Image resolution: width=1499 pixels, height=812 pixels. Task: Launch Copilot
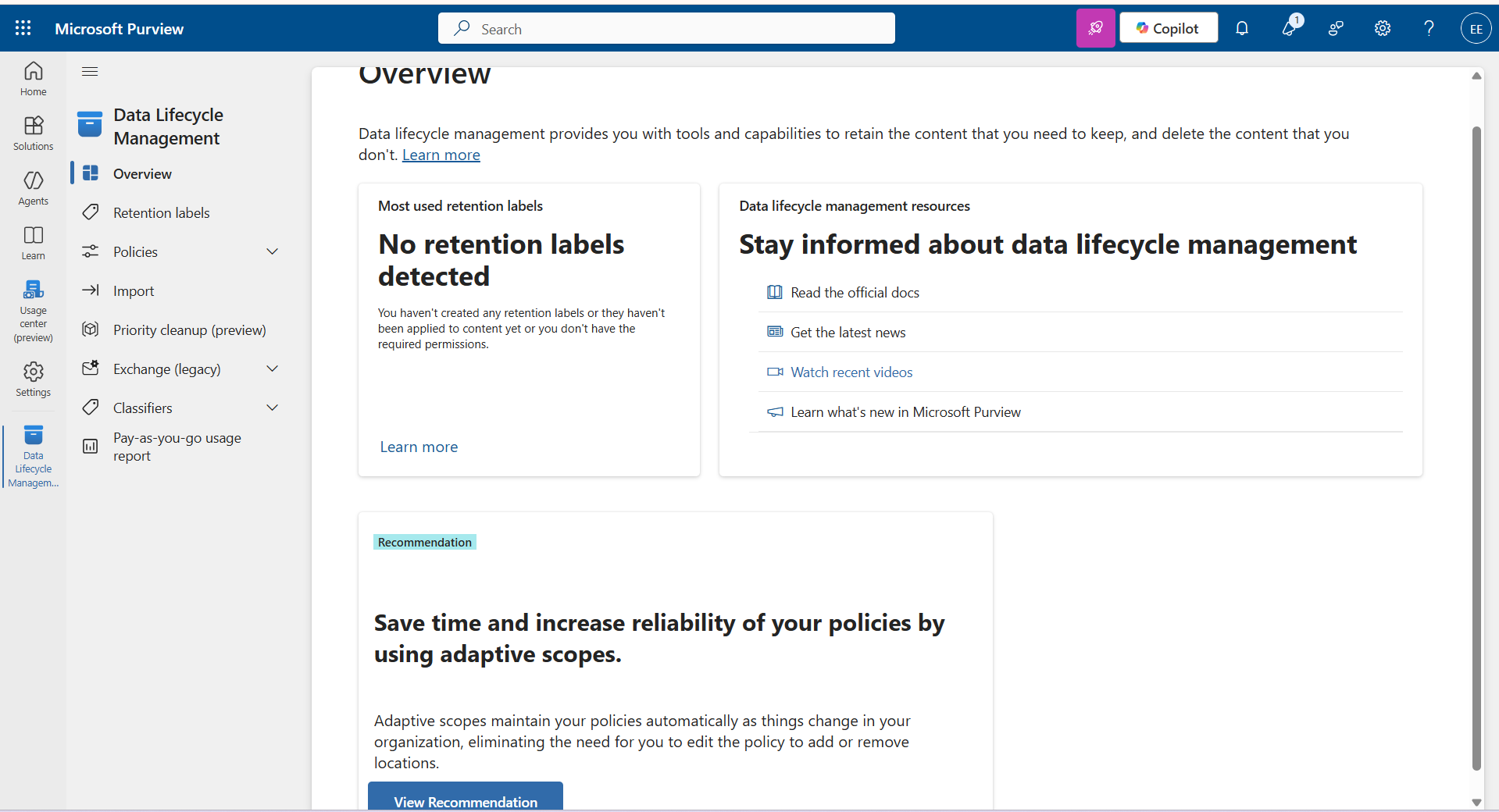[1168, 28]
